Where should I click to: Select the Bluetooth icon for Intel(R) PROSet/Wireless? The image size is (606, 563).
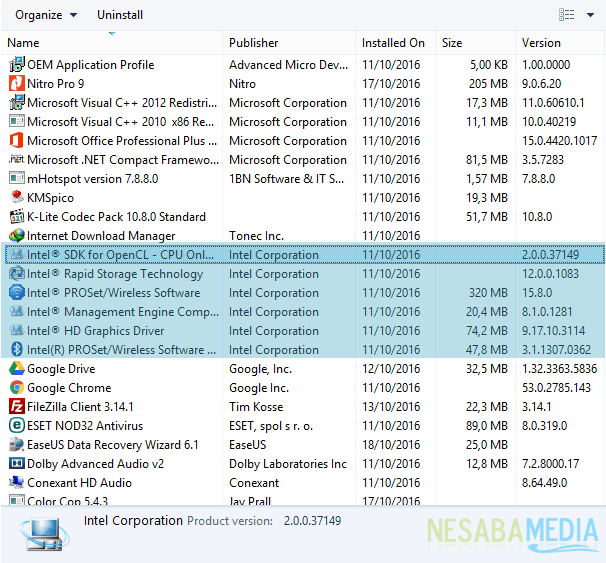(17, 349)
